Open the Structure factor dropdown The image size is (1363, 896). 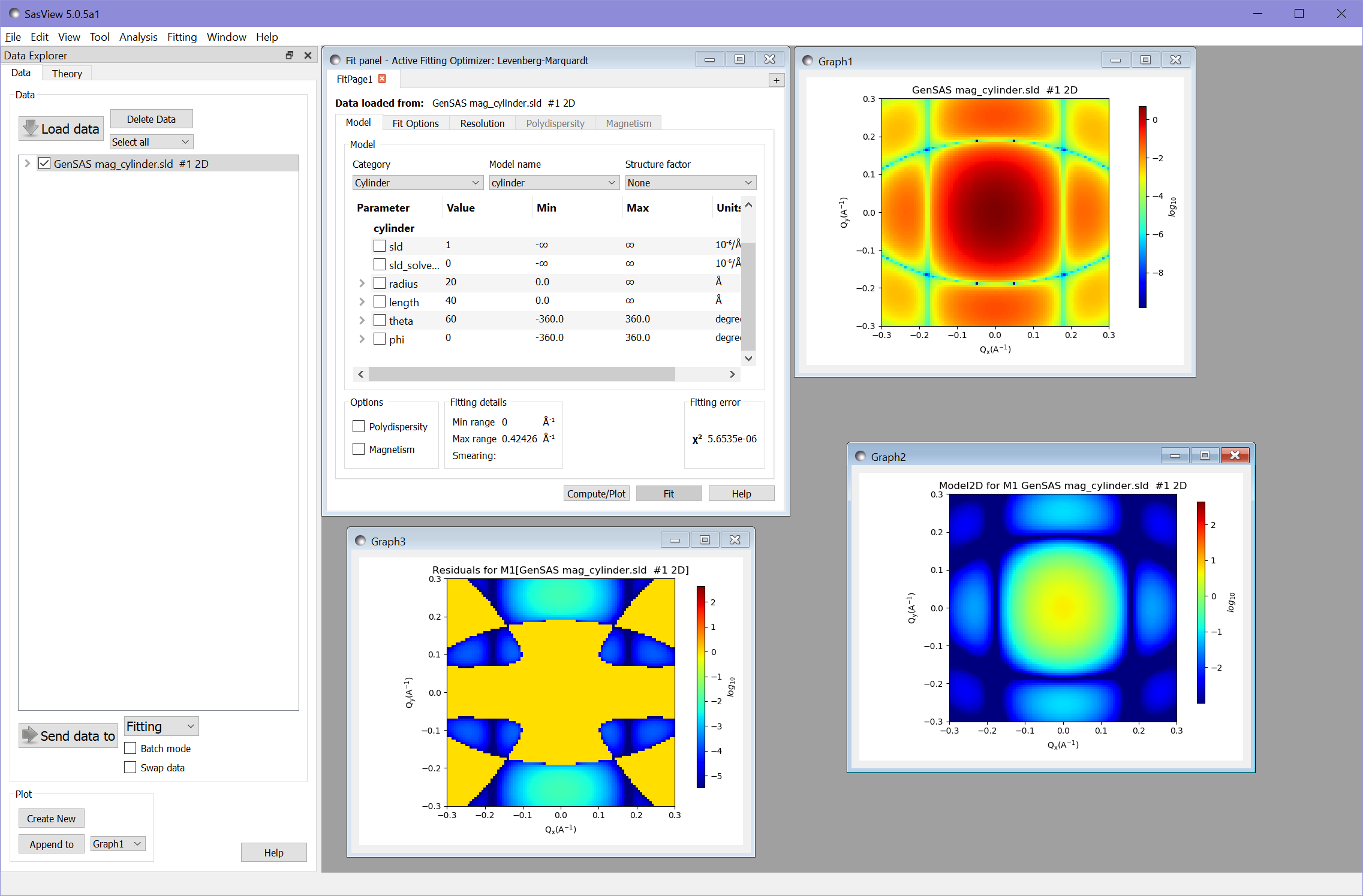pyautogui.click(x=690, y=183)
